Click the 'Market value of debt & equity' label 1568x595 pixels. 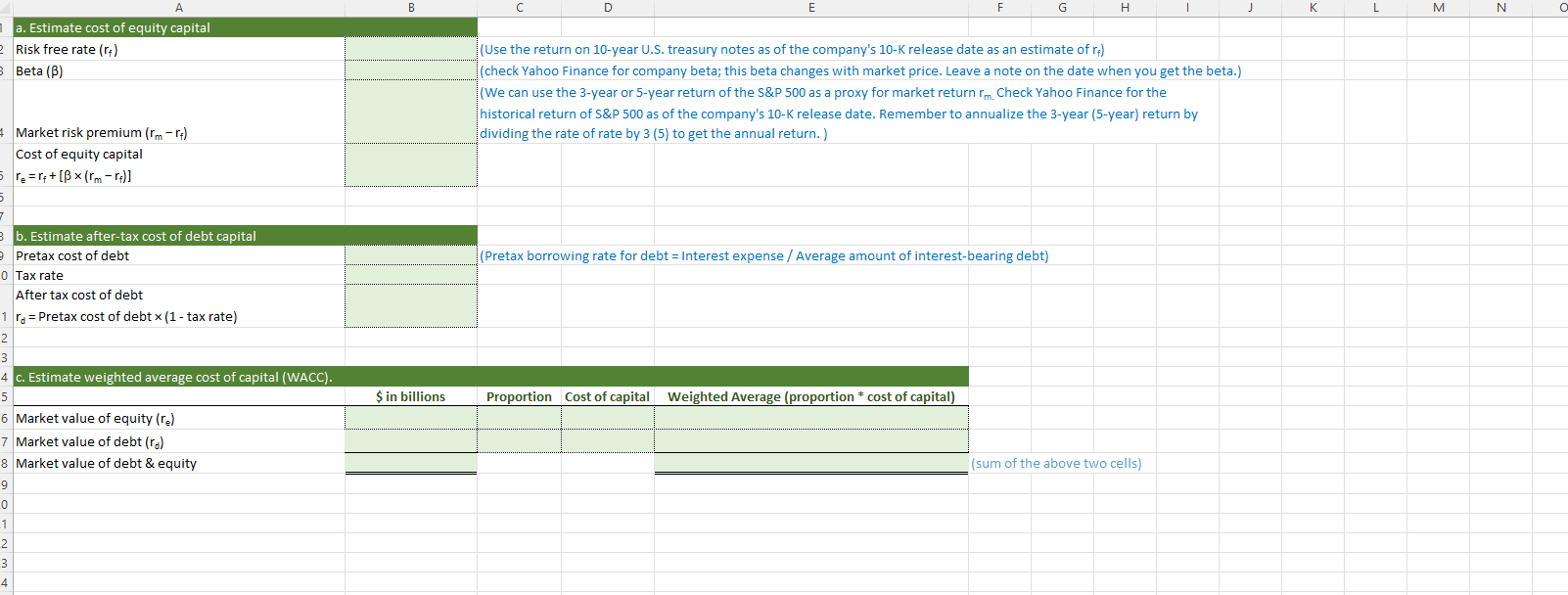pos(106,463)
